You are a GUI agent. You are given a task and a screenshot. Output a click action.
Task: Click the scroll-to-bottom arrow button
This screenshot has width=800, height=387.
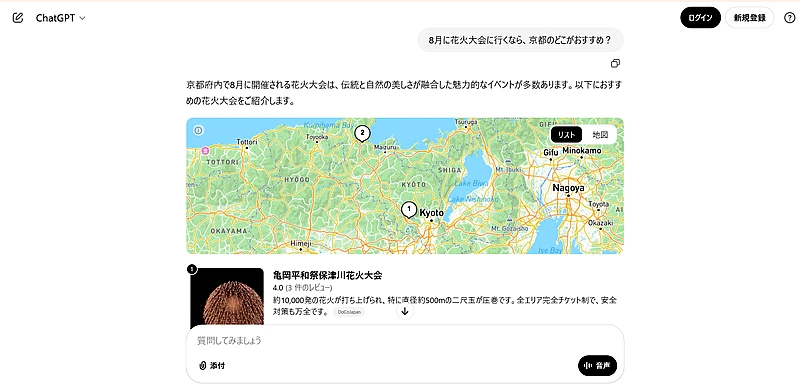pyautogui.click(x=405, y=312)
